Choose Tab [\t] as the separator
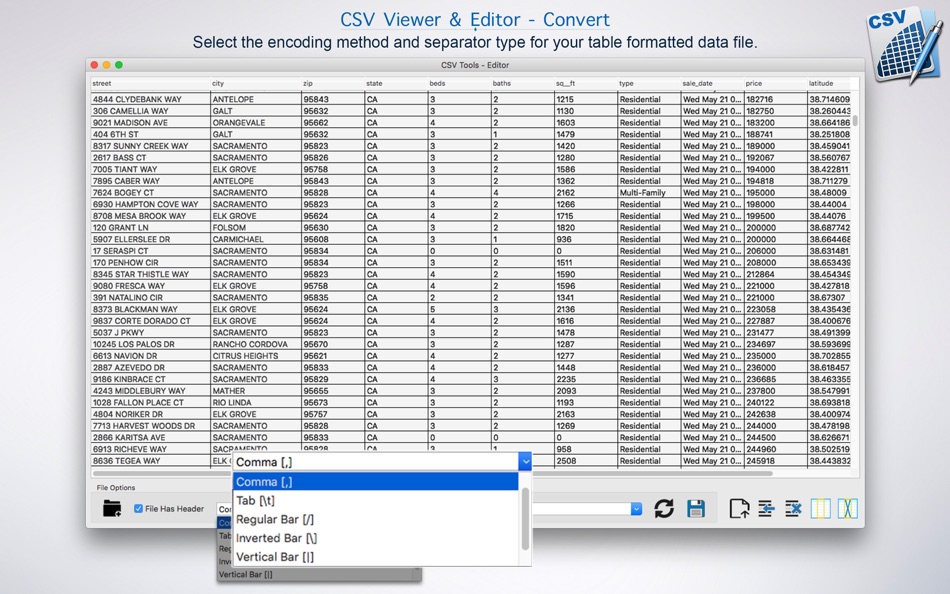The height and width of the screenshot is (594, 950). pyautogui.click(x=376, y=501)
